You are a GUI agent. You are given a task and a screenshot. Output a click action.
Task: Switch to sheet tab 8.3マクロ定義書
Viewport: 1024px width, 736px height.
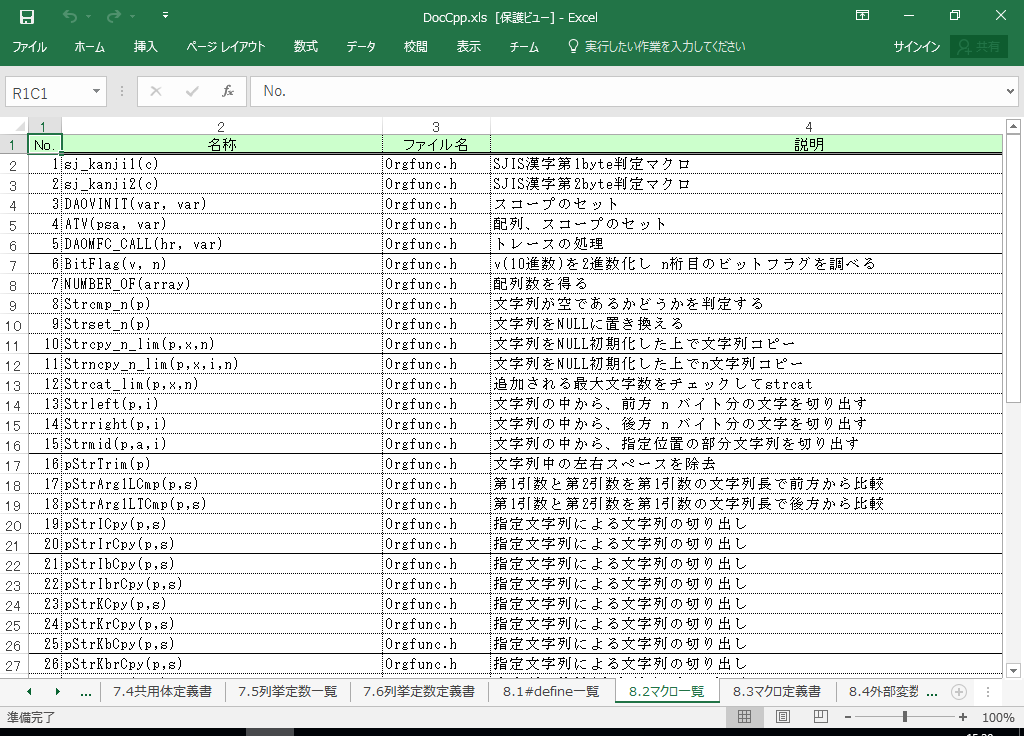click(776, 691)
